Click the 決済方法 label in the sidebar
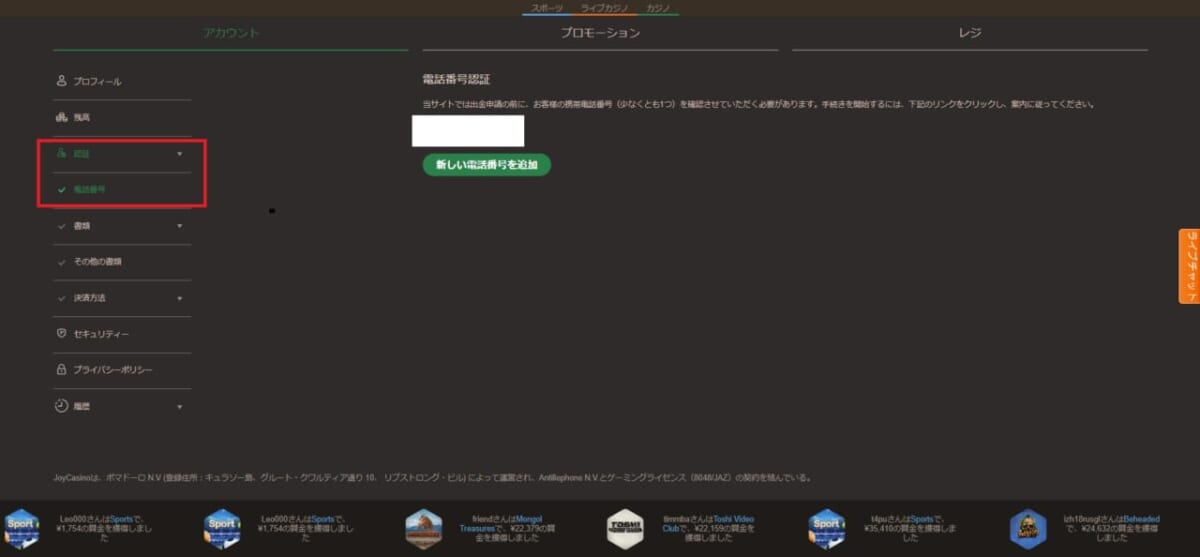The image size is (1200, 557). 90,298
